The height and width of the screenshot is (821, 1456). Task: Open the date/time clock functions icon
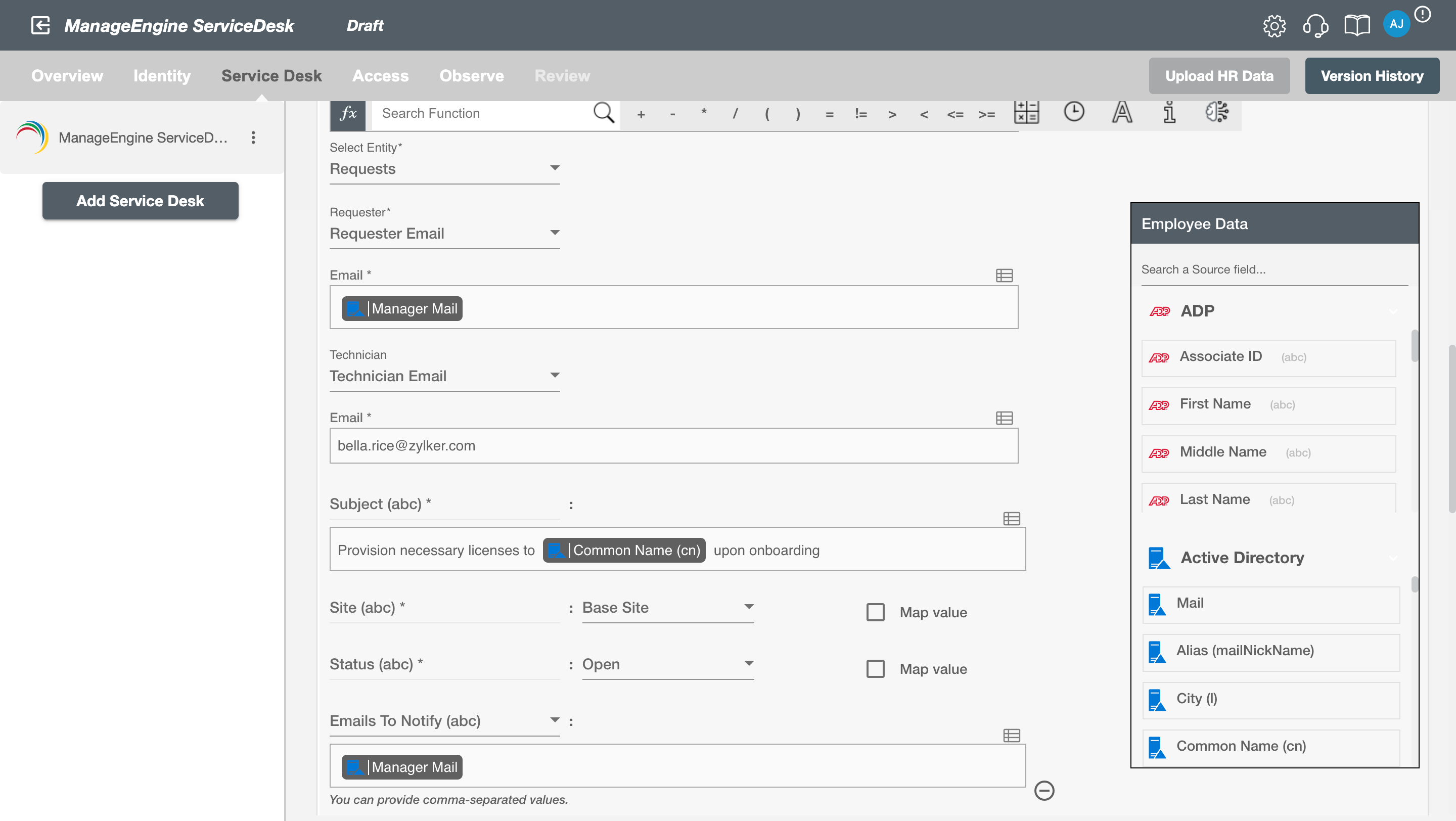point(1074,111)
